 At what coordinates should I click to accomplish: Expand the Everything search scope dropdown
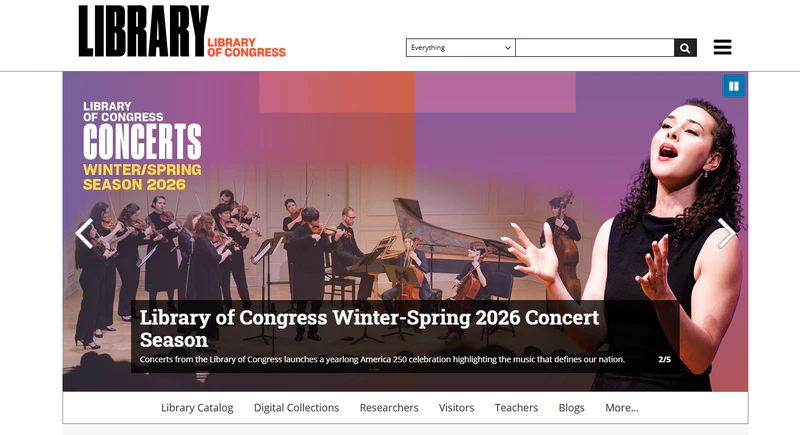(461, 48)
